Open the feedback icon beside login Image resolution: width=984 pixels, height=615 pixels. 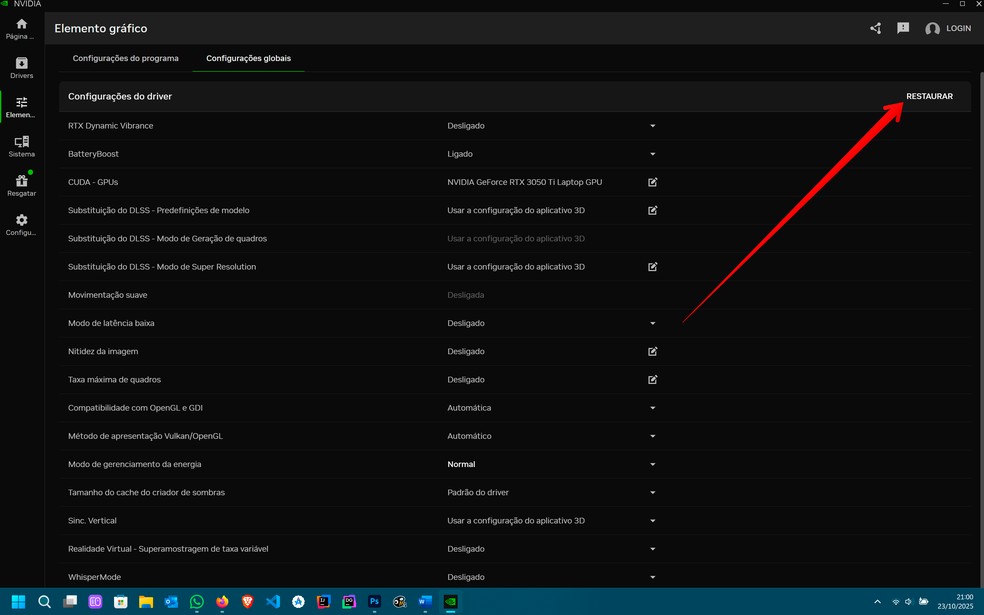click(903, 29)
